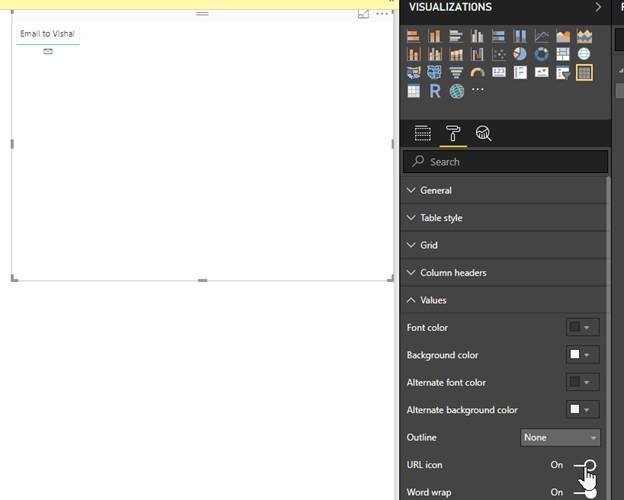The height and width of the screenshot is (500, 624).
Task: Pick the gauge visualization icon
Action: (477, 72)
